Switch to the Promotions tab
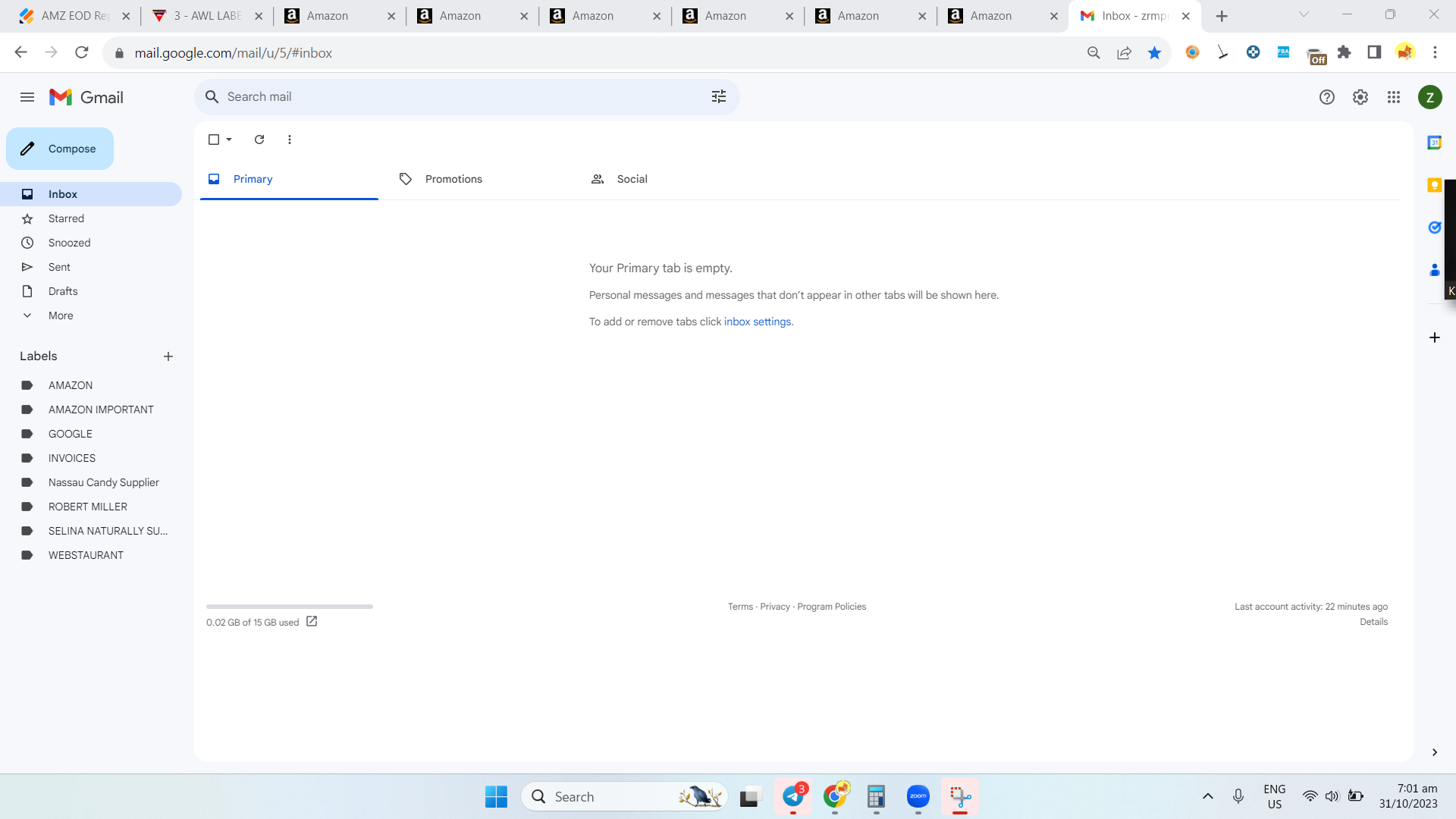Viewport: 1456px width, 819px height. tap(480, 179)
